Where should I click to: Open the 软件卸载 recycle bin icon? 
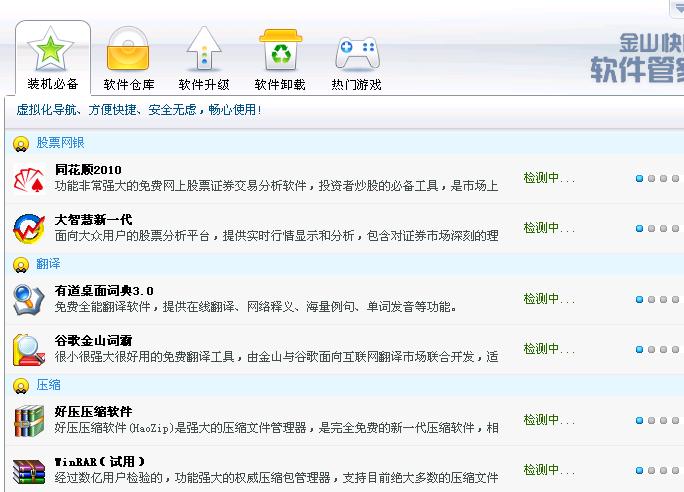click(x=280, y=49)
